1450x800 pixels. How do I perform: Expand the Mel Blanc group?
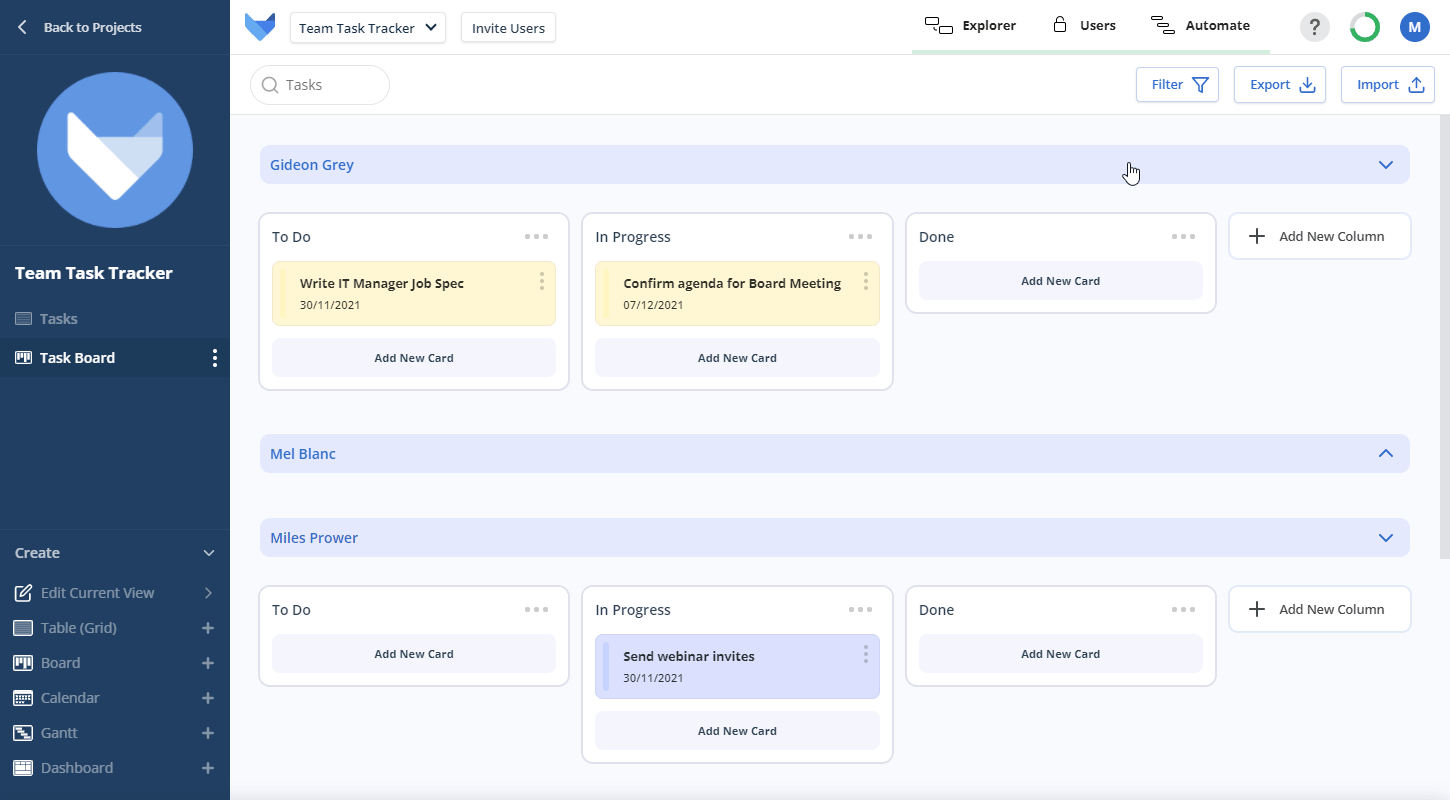(1385, 453)
